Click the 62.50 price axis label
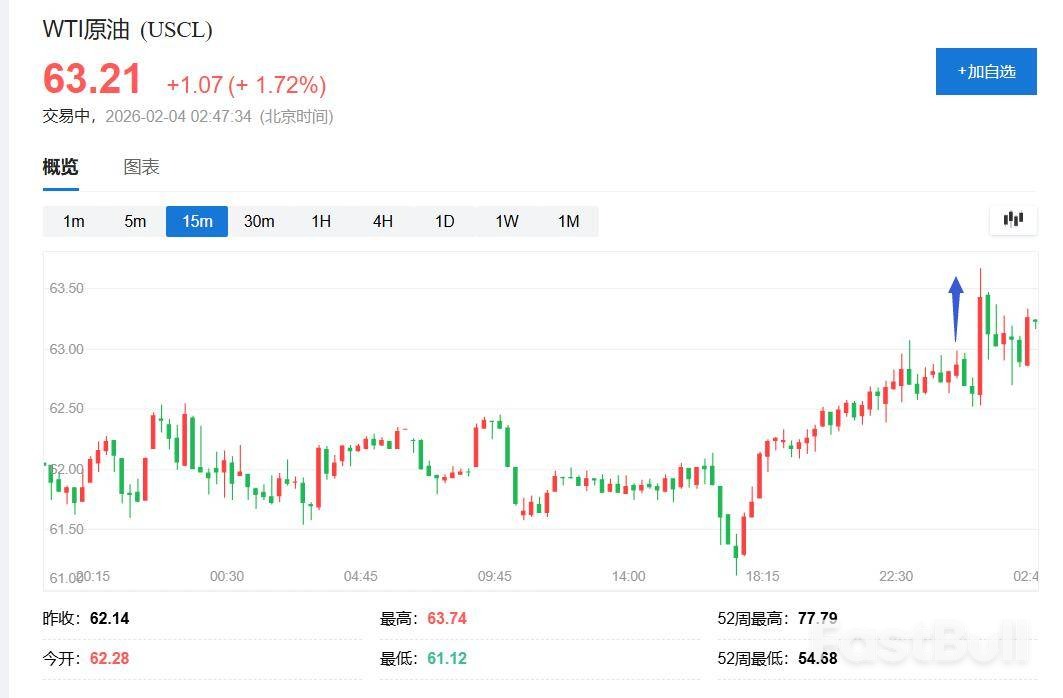 pos(66,408)
